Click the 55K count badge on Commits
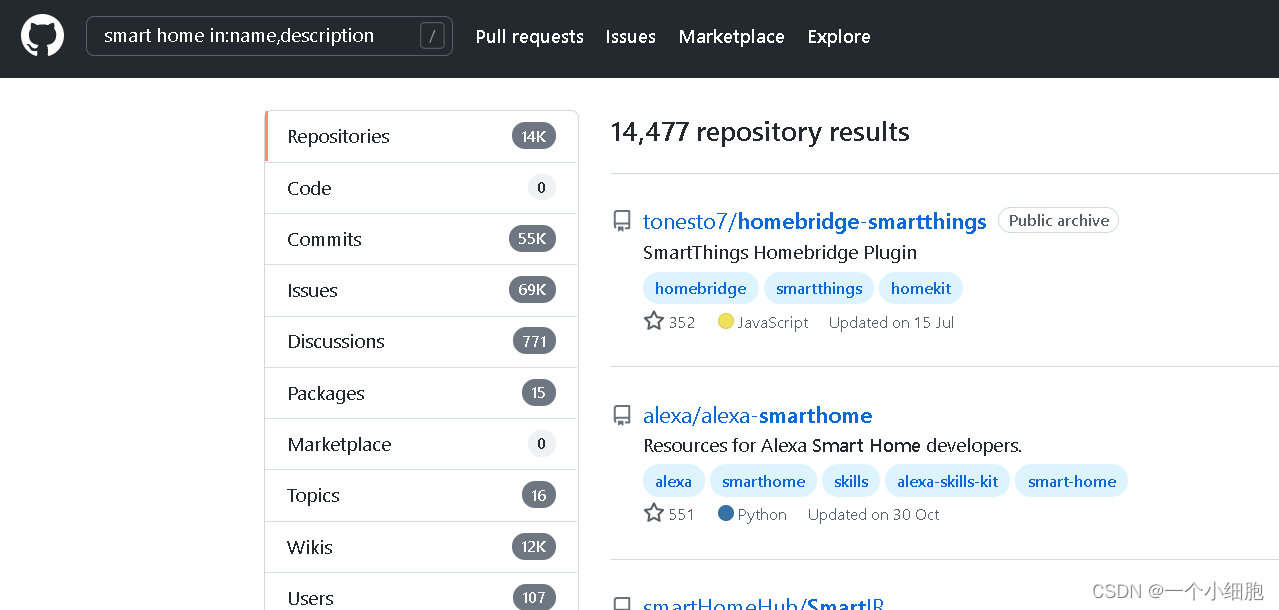Viewport: 1279px width, 610px height. click(532, 239)
